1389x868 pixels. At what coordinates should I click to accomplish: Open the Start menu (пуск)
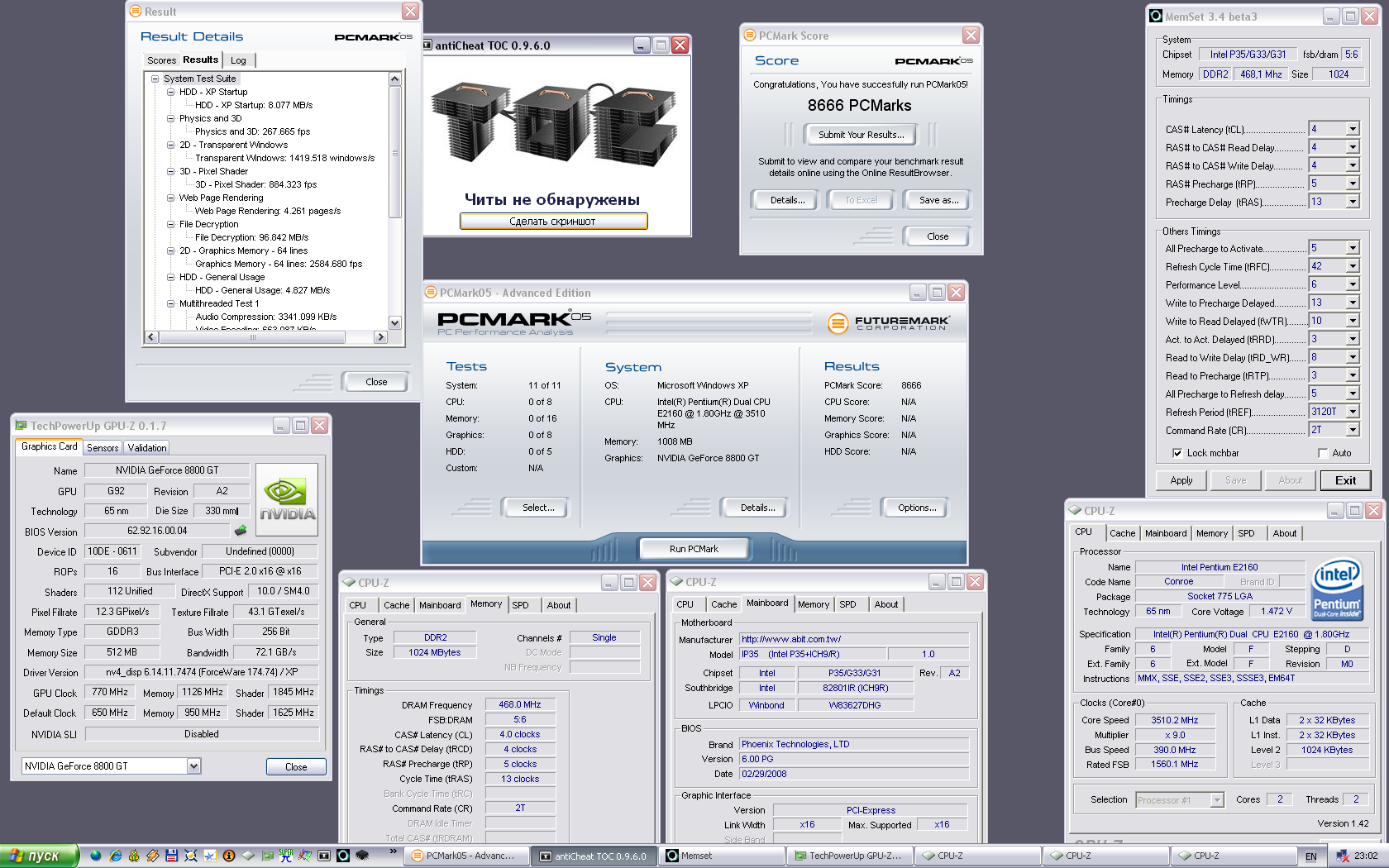point(39,856)
